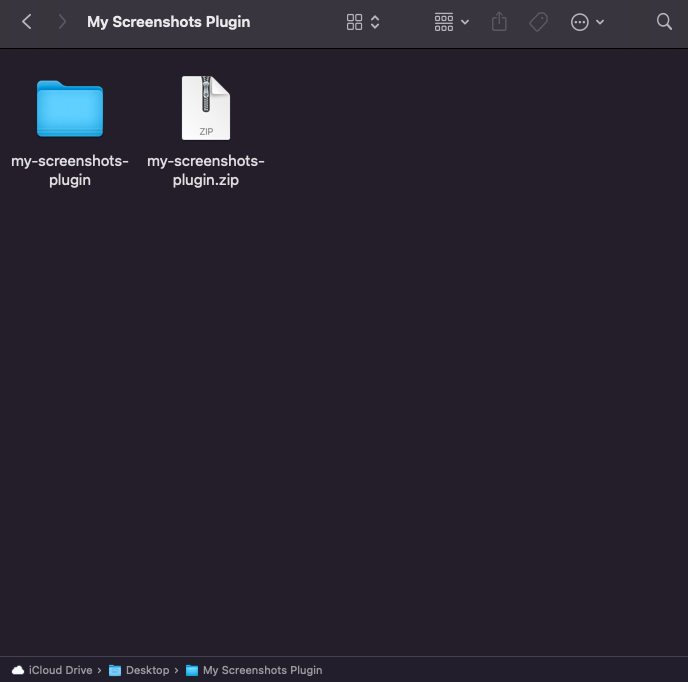688x682 pixels.
Task: Click the my-screenshots-plugin folder name label
Action: coord(70,171)
